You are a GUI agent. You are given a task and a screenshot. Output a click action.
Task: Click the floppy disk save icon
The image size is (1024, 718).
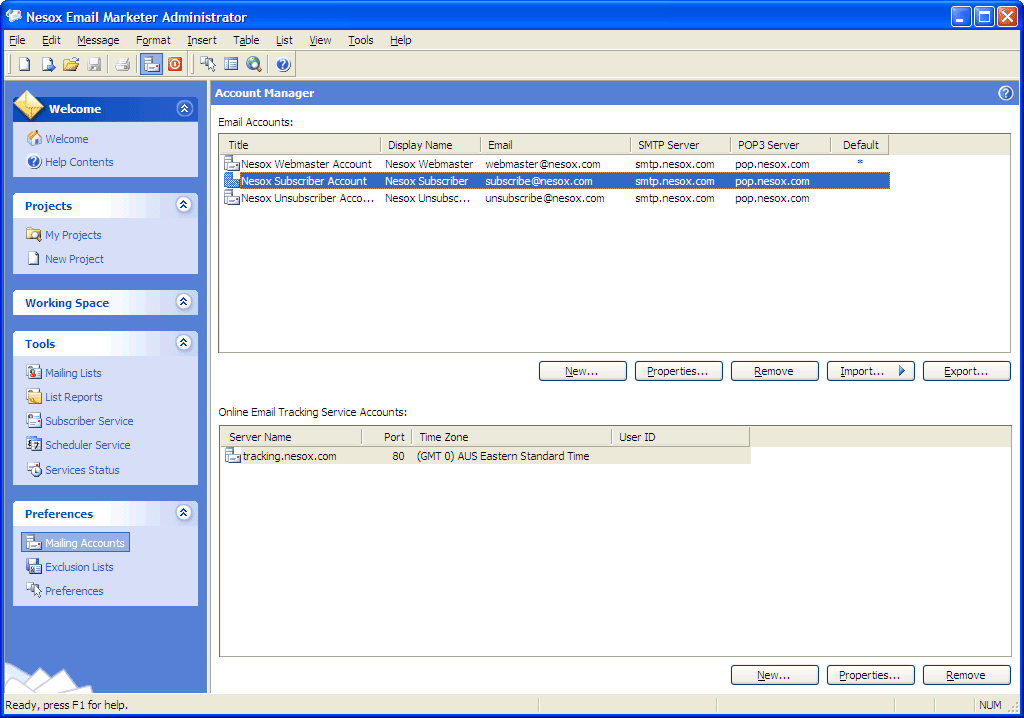[95, 64]
